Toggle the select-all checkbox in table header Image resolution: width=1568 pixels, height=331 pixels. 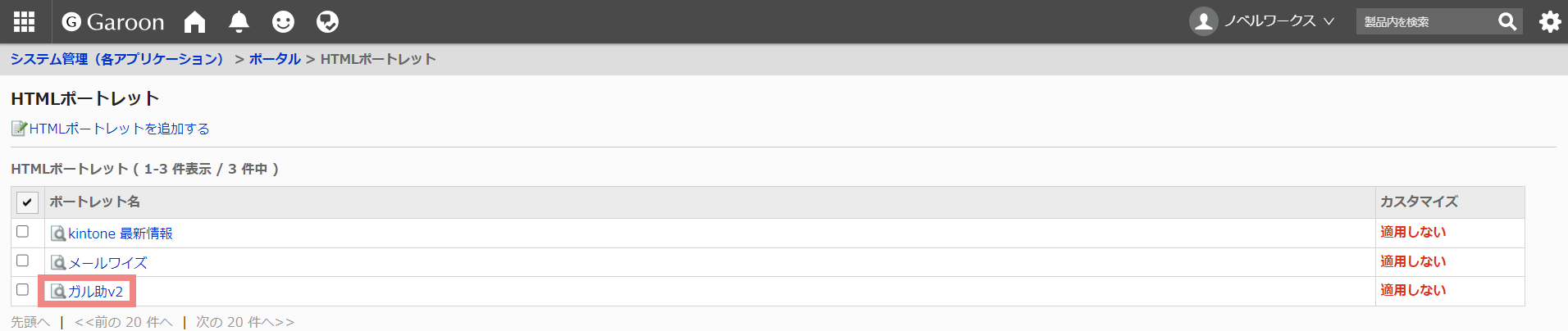pos(27,202)
